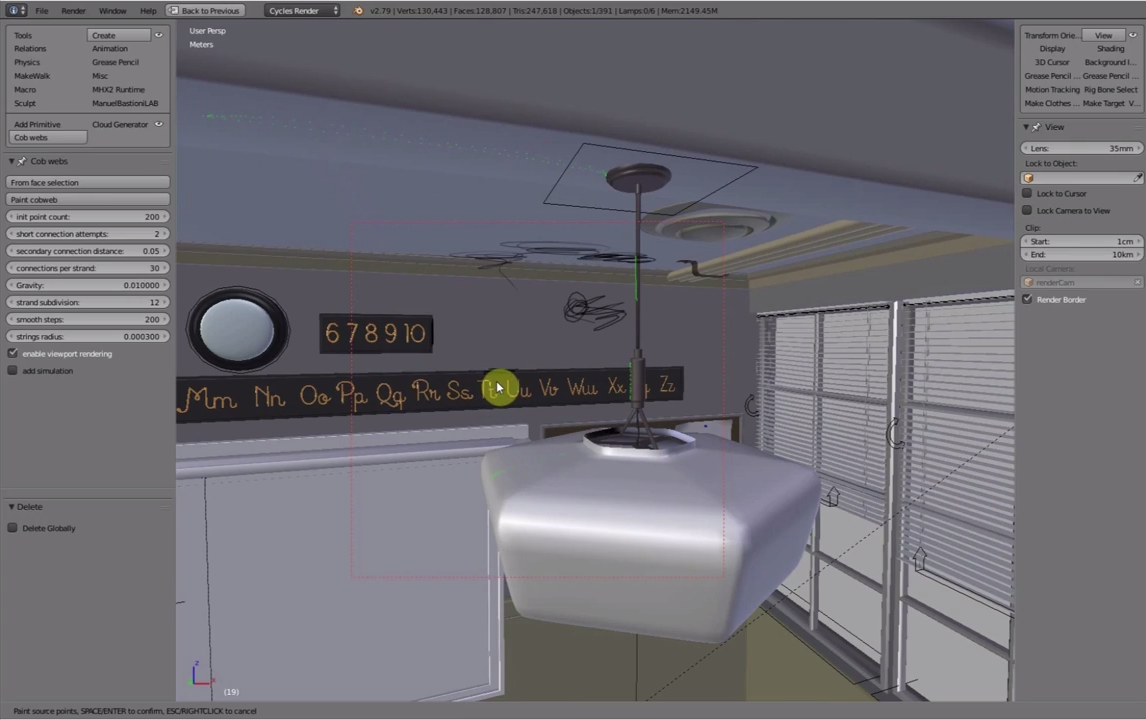The width and height of the screenshot is (1146, 720).
Task: Click the orange cube icon in Lock to Object
Action: [1029, 178]
